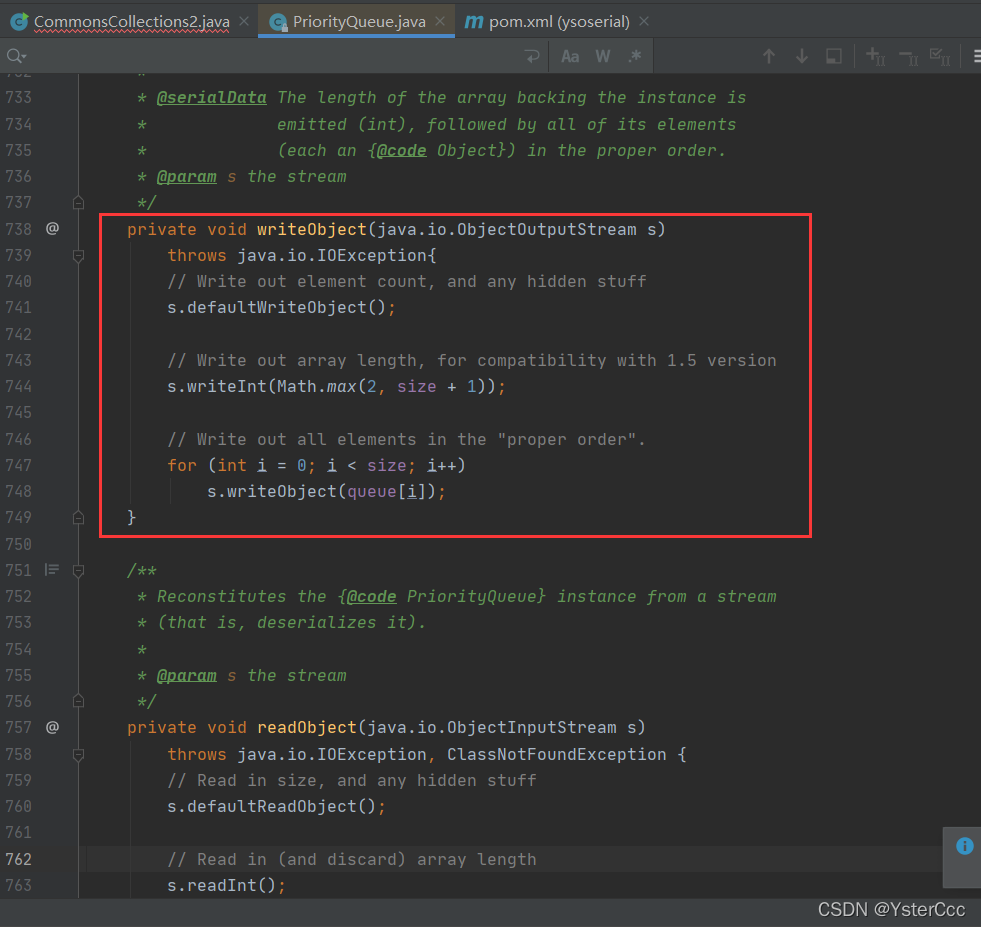This screenshot has width=981, height=927.
Task: Collapse the Javadoc fold marker at line 751
Action: [78, 570]
